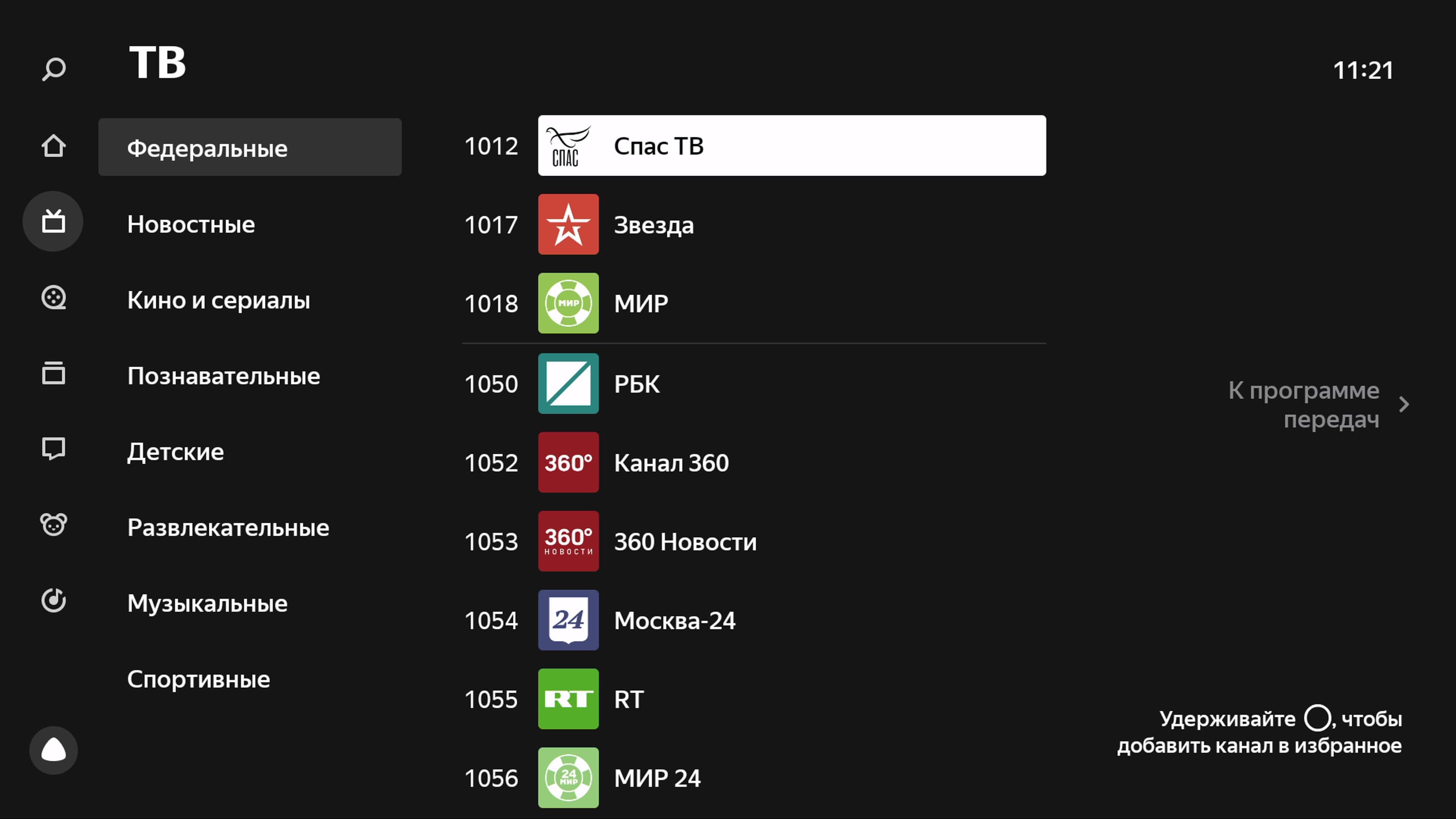Select the Звезда channel logo
The height and width of the screenshot is (819, 1456).
click(568, 224)
